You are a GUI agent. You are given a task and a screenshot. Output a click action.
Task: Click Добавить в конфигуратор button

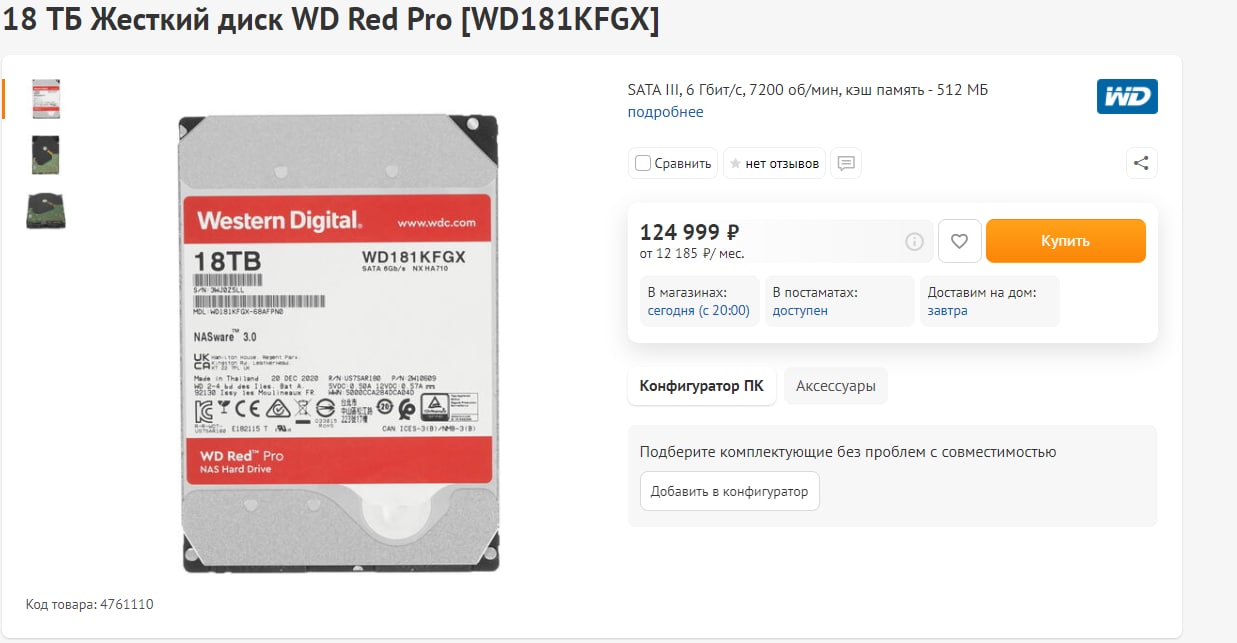point(730,491)
